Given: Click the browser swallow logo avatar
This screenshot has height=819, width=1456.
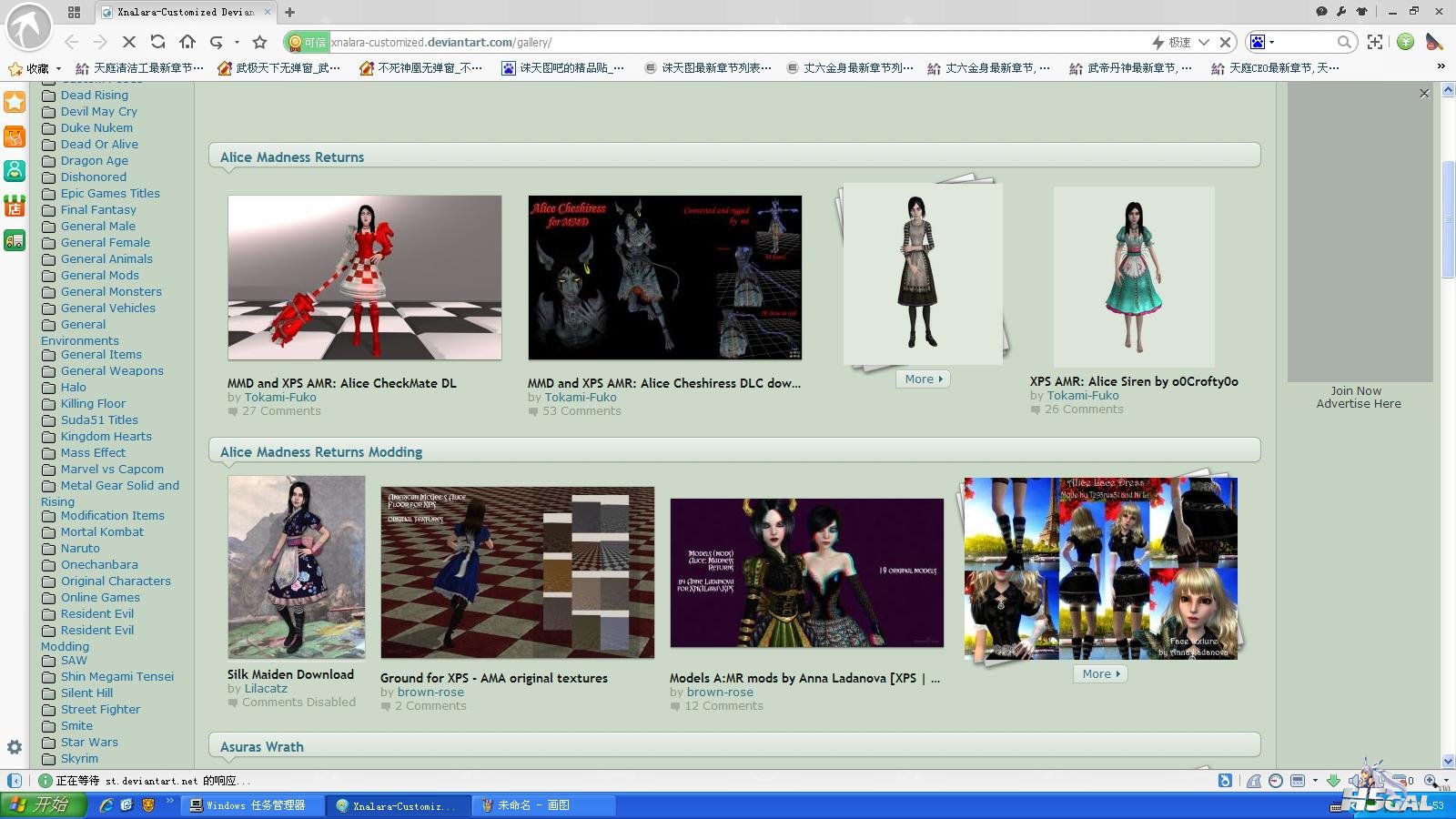Looking at the screenshot, I should point(29,27).
